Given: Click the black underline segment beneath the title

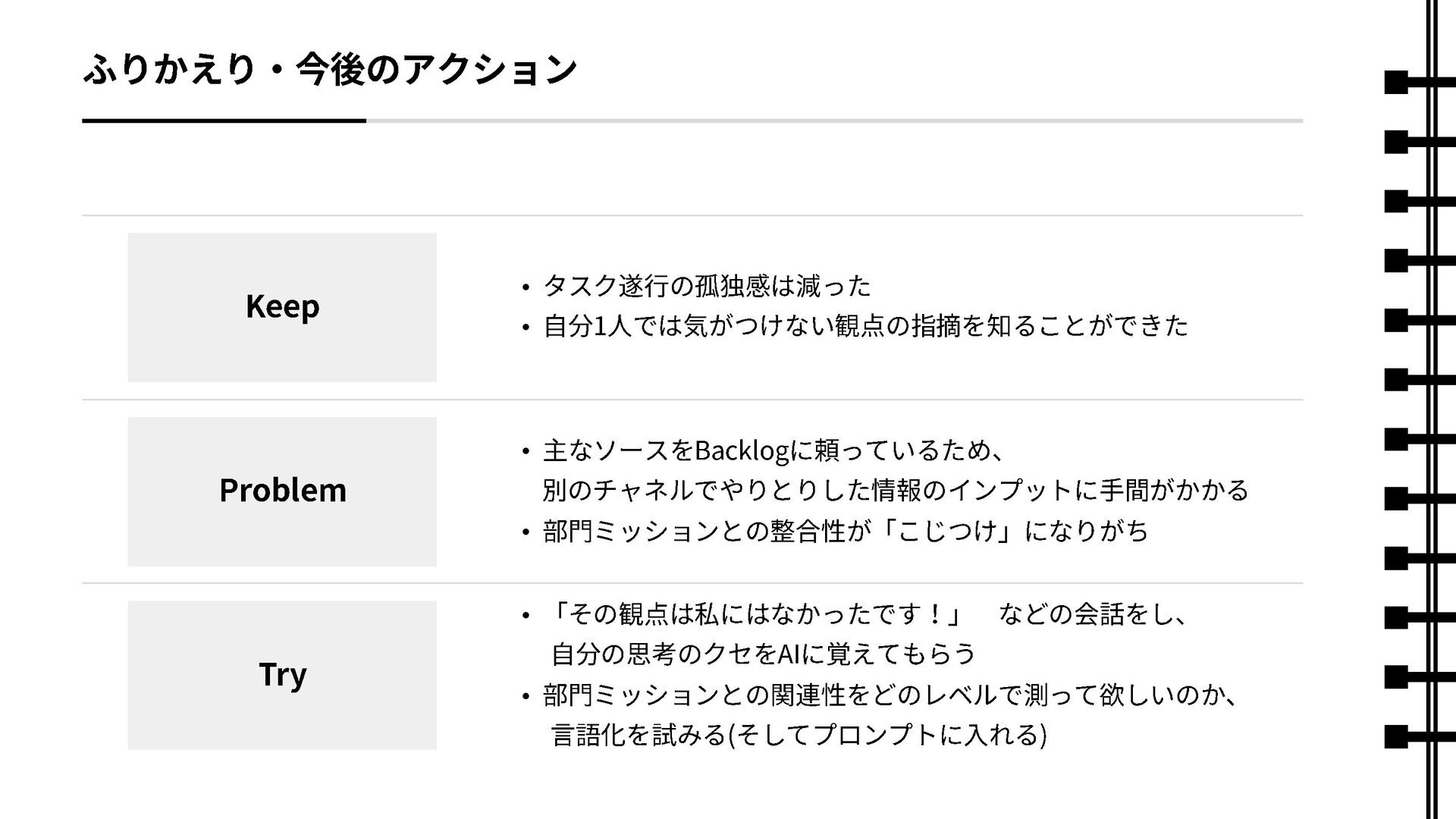Looking at the screenshot, I should click(224, 121).
